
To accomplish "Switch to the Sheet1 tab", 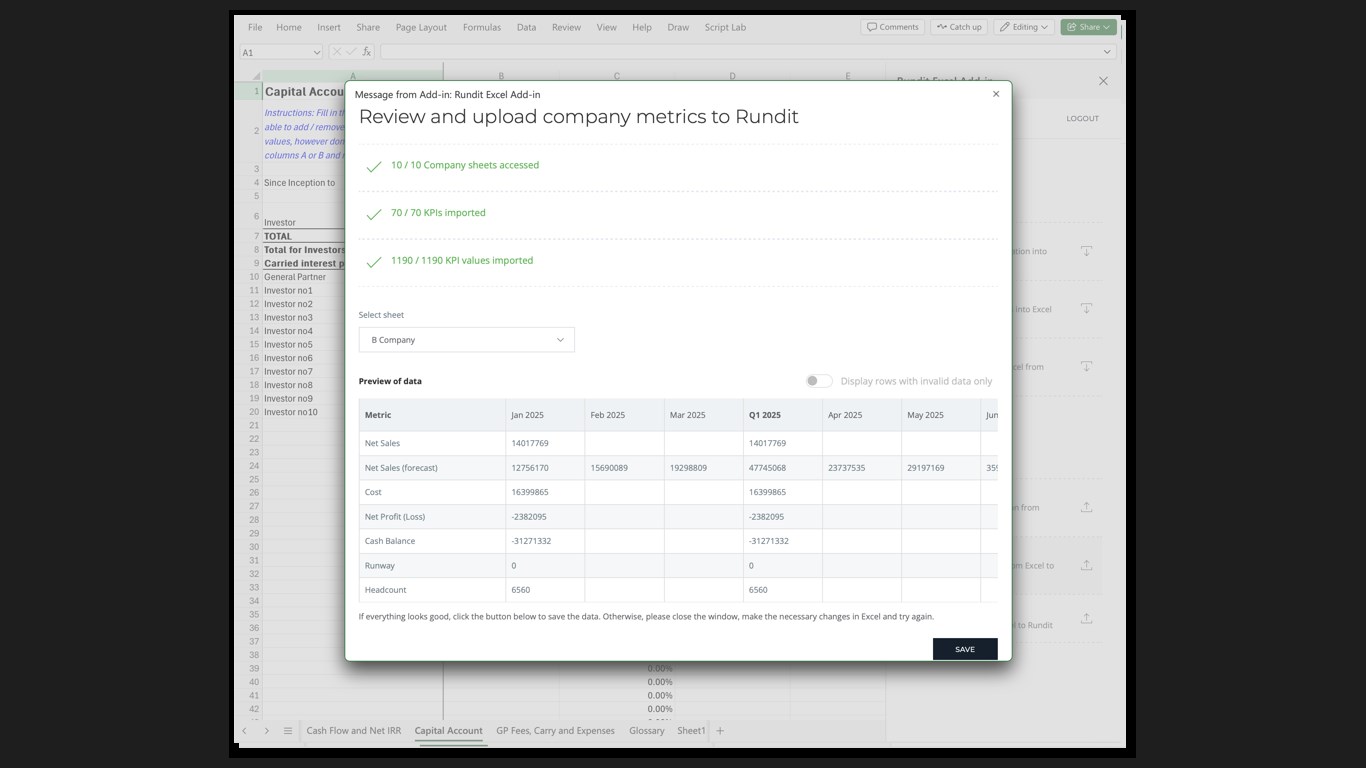I will [691, 731].
